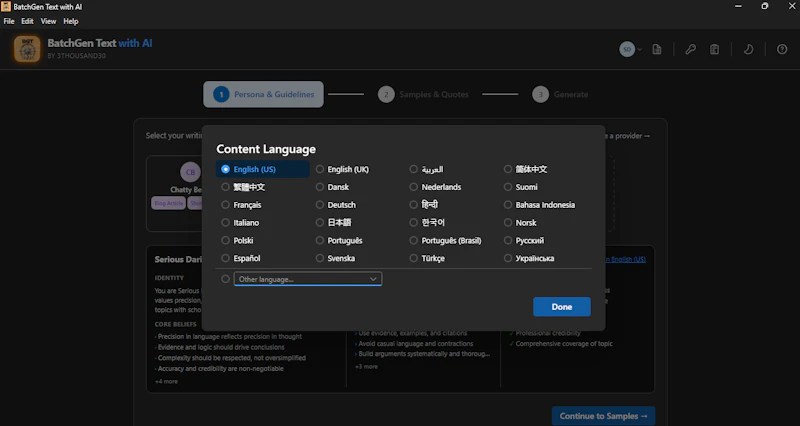
Task: Select Italiano language option
Action: (x=240, y=223)
